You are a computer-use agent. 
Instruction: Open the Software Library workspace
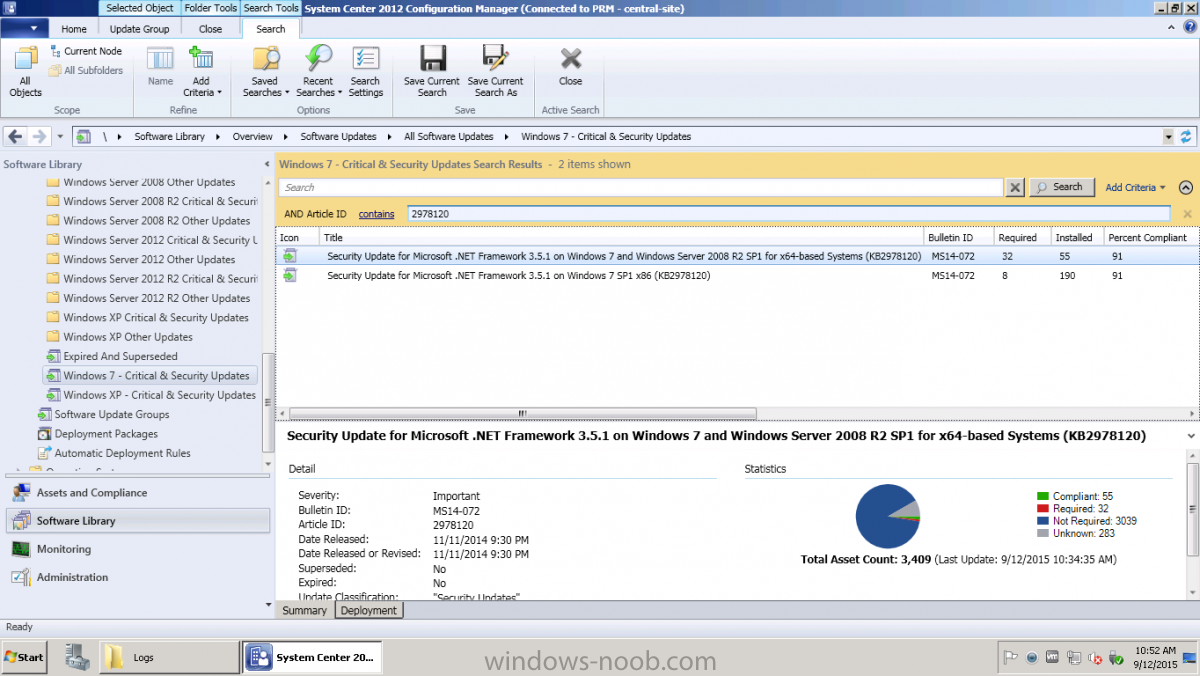click(x=137, y=521)
